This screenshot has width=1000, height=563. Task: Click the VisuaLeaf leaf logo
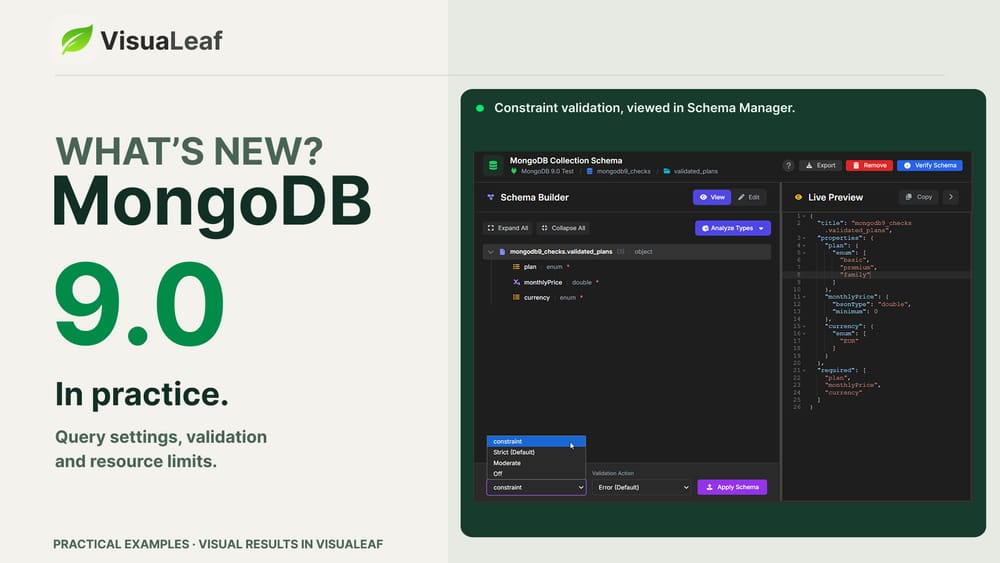[x=77, y=40]
